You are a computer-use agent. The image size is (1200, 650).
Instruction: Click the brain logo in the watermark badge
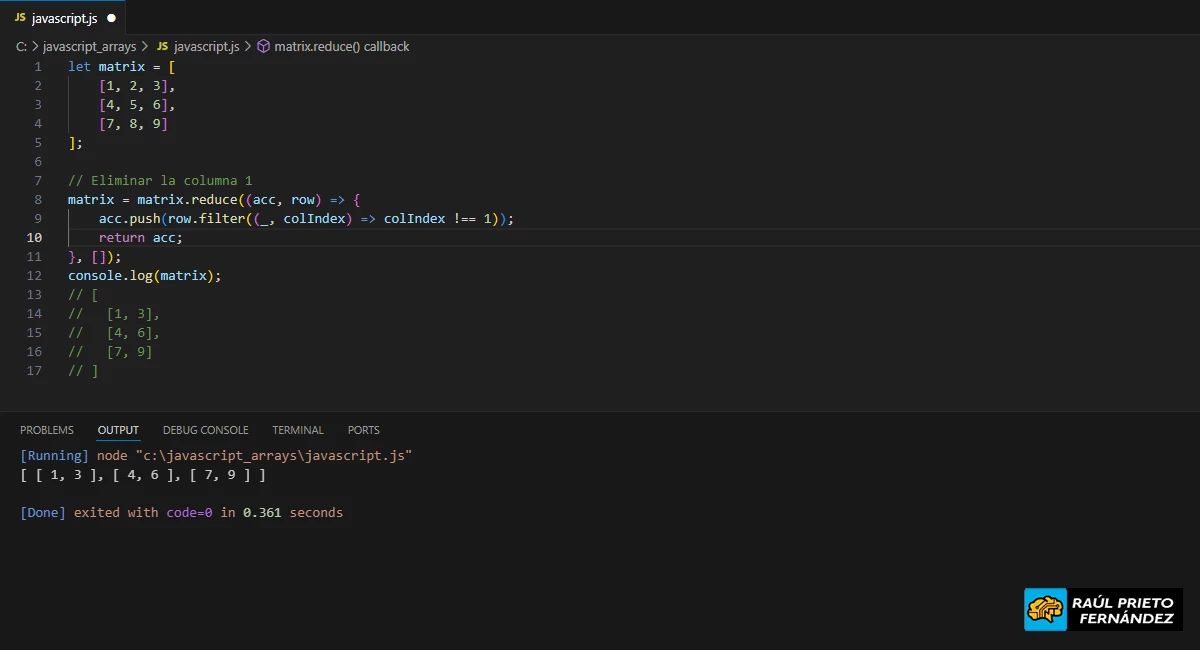pos(1045,608)
